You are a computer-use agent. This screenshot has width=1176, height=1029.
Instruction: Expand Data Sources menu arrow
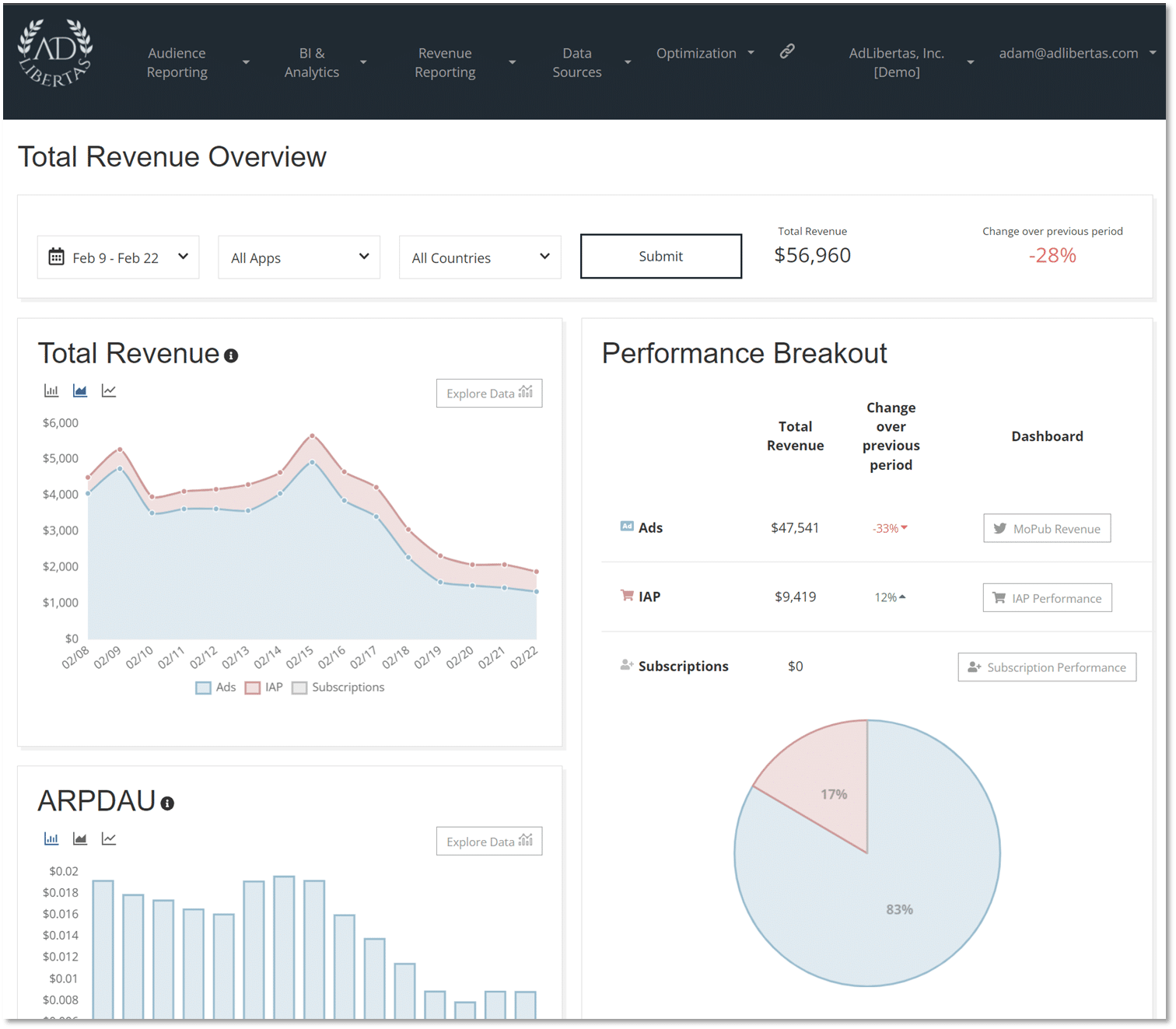[x=628, y=62]
